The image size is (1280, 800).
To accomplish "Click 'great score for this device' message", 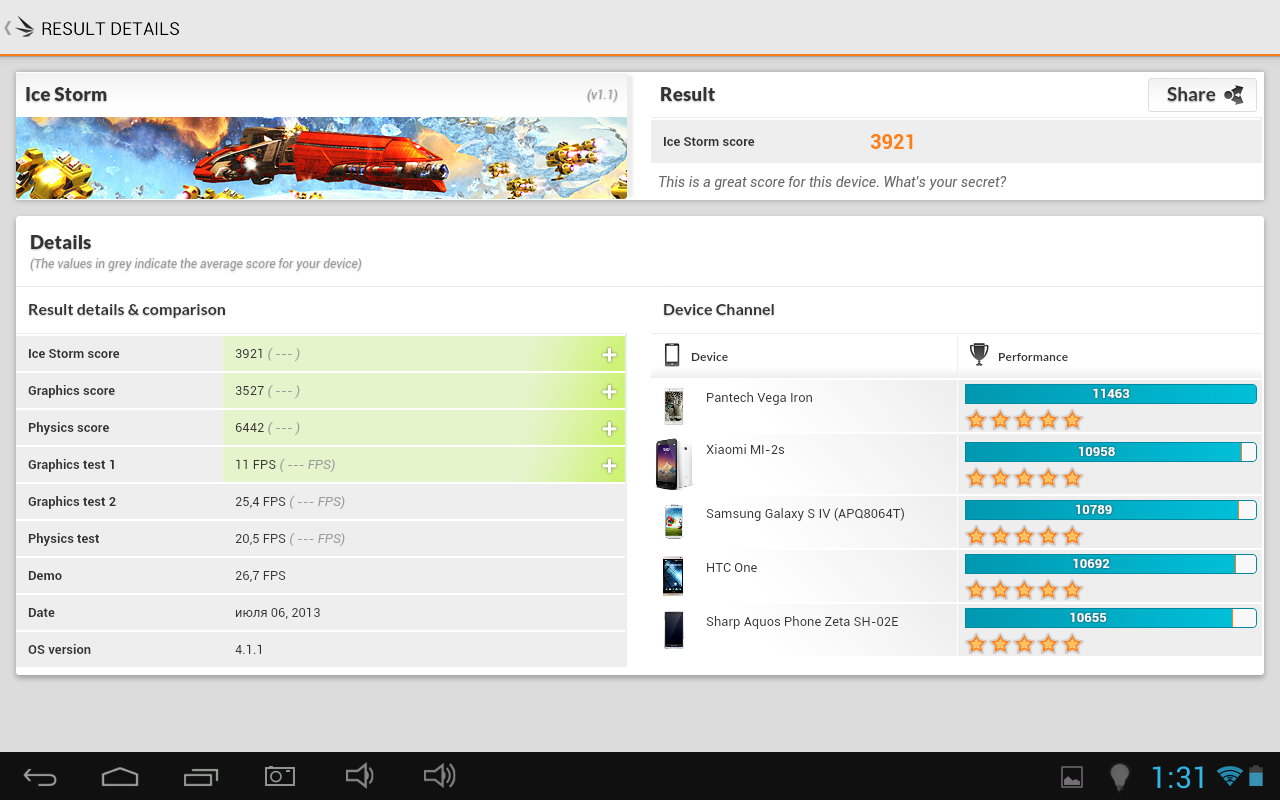I will (x=832, y=182).
